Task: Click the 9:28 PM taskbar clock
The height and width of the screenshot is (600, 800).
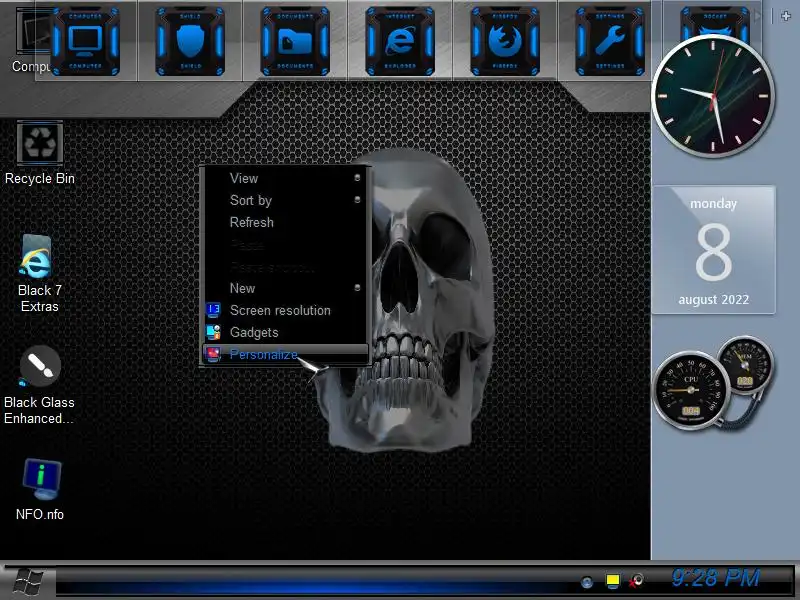Action: point(716,578)
